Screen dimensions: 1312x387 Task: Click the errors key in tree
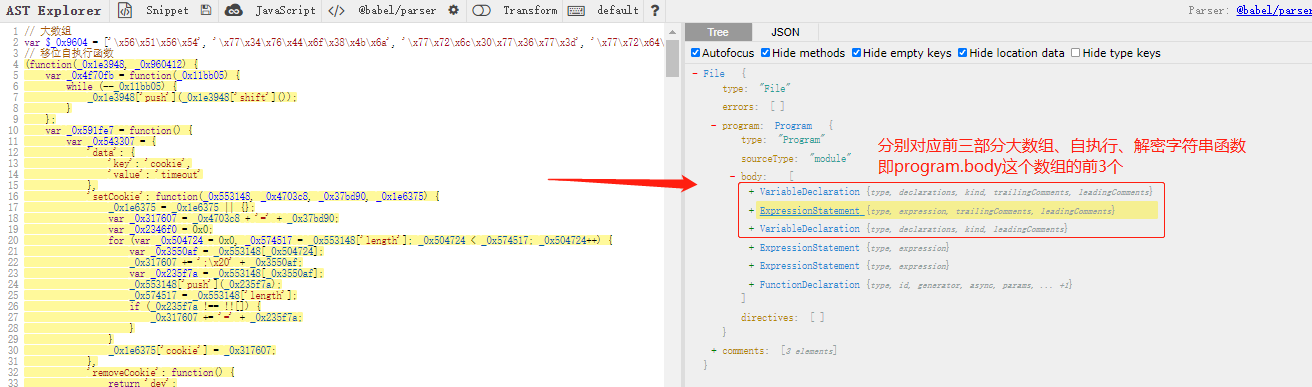click(x=741, y=106)
